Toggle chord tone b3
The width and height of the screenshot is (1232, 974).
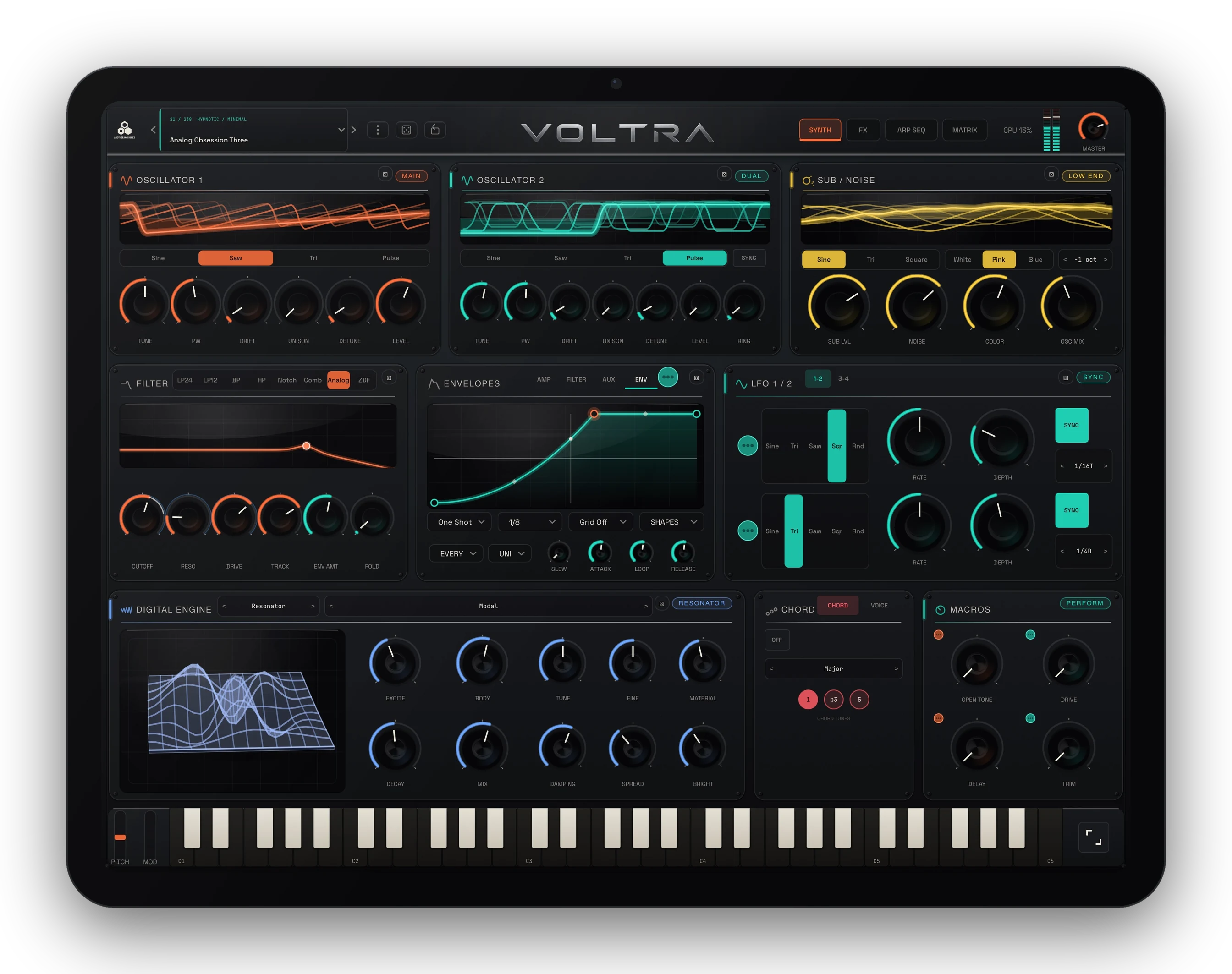pos(834,700)
